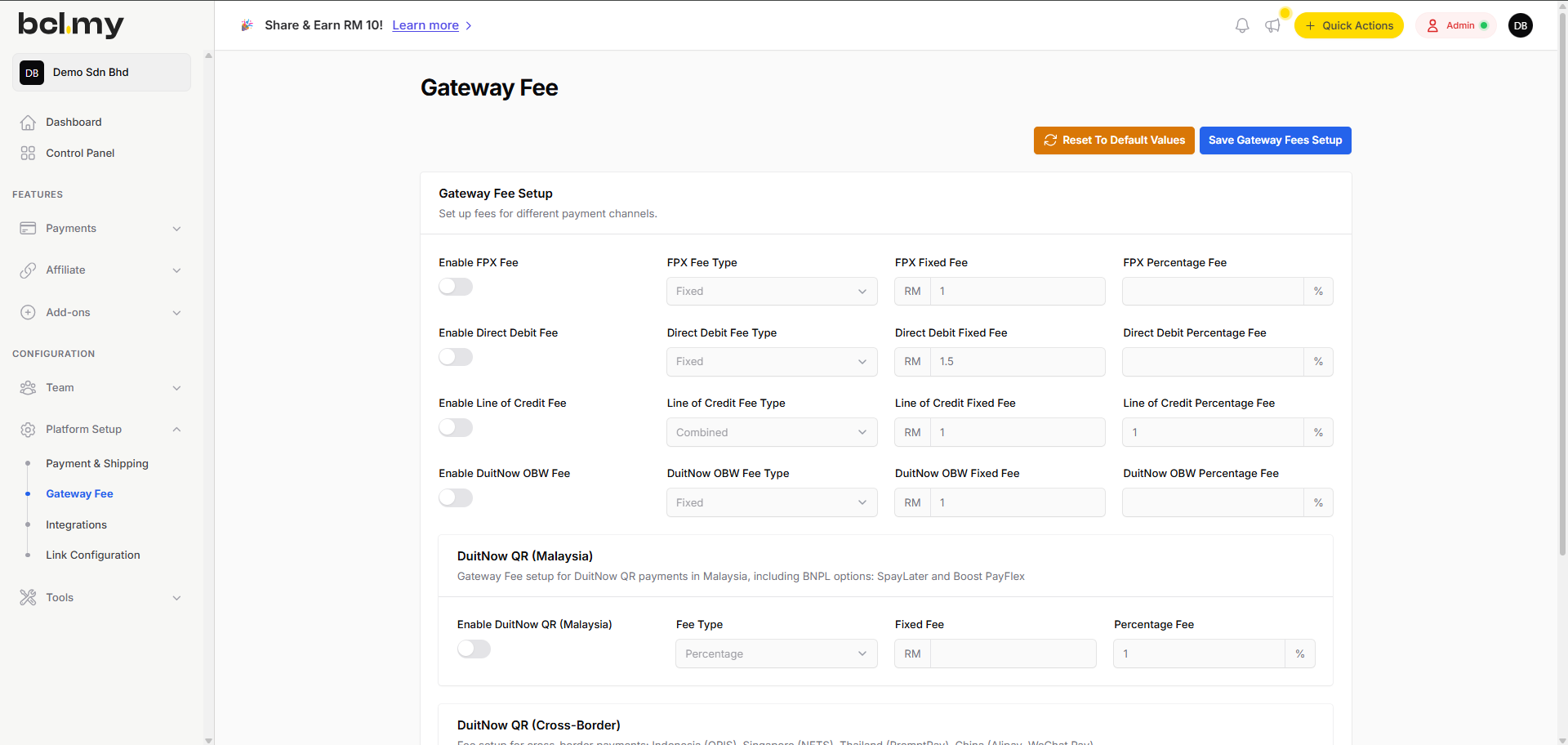The width and height of the screenshot is (1568, 745).
Task: Click the DuitNow OBW Percentage Fee input
Action: pos(1213,502)
